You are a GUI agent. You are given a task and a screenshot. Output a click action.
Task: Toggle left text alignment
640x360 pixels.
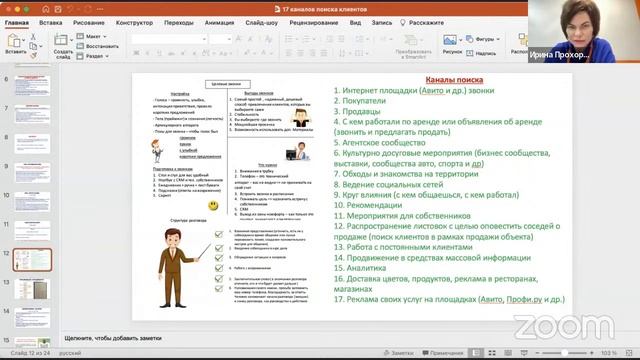tap(289, 53)
